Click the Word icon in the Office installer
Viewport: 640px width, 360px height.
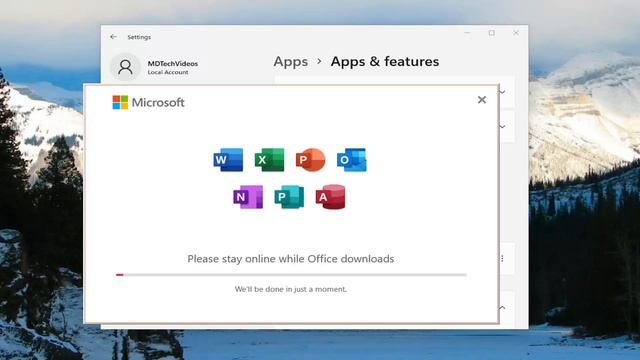point(228,160)
